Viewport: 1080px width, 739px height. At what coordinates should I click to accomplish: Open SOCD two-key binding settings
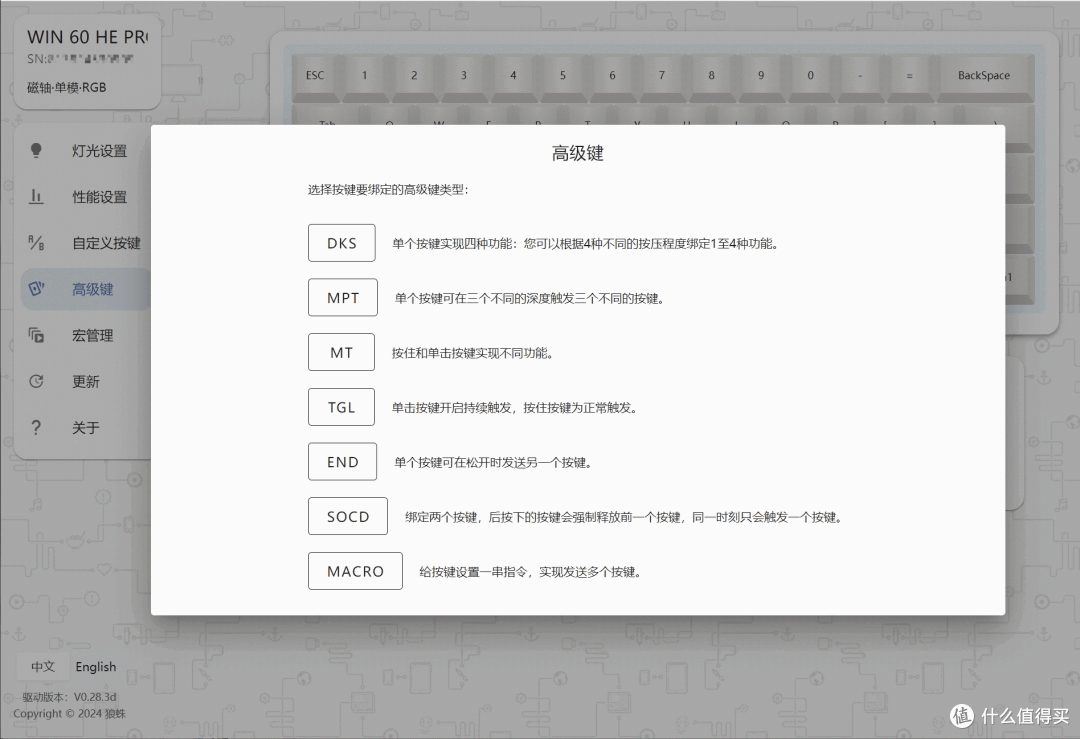pos(347,516)
